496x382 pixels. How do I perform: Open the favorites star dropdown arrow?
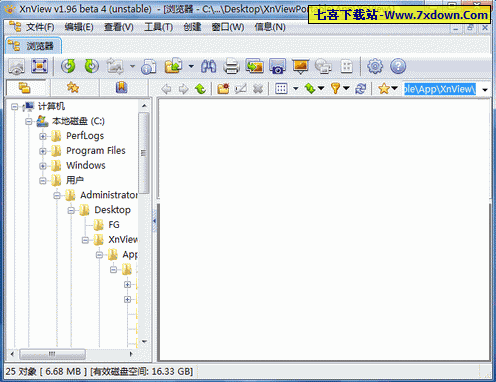[394, 89]
